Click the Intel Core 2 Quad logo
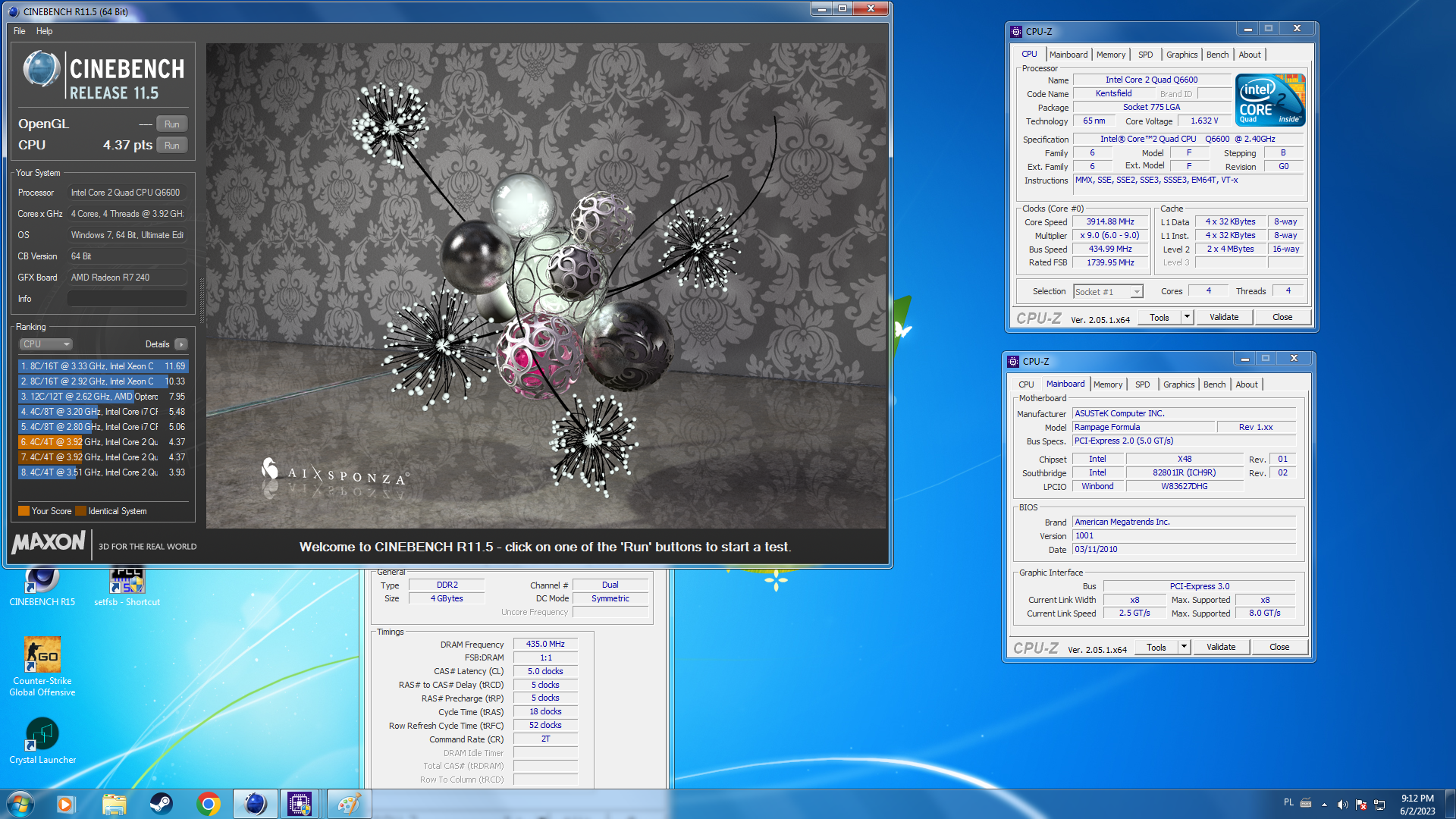The height and width of the screenshot is (819, 1456). tap(1270, 99)
